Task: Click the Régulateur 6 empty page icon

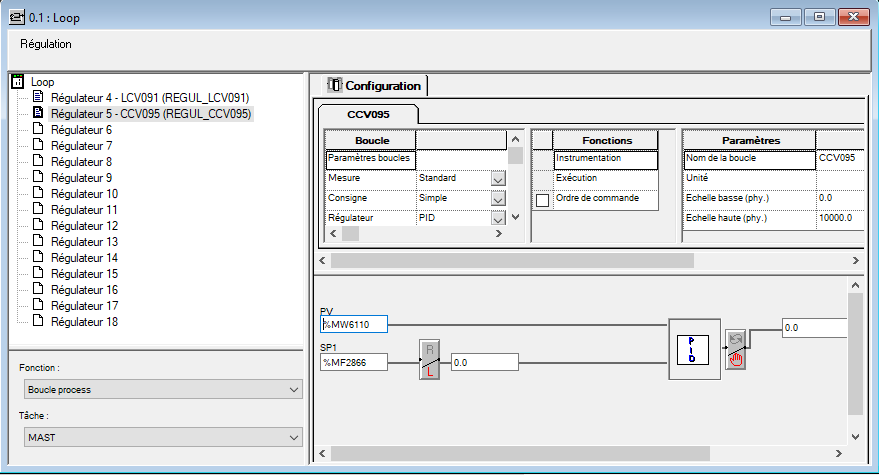Action: pyautogui.click(x=38, y=130)
